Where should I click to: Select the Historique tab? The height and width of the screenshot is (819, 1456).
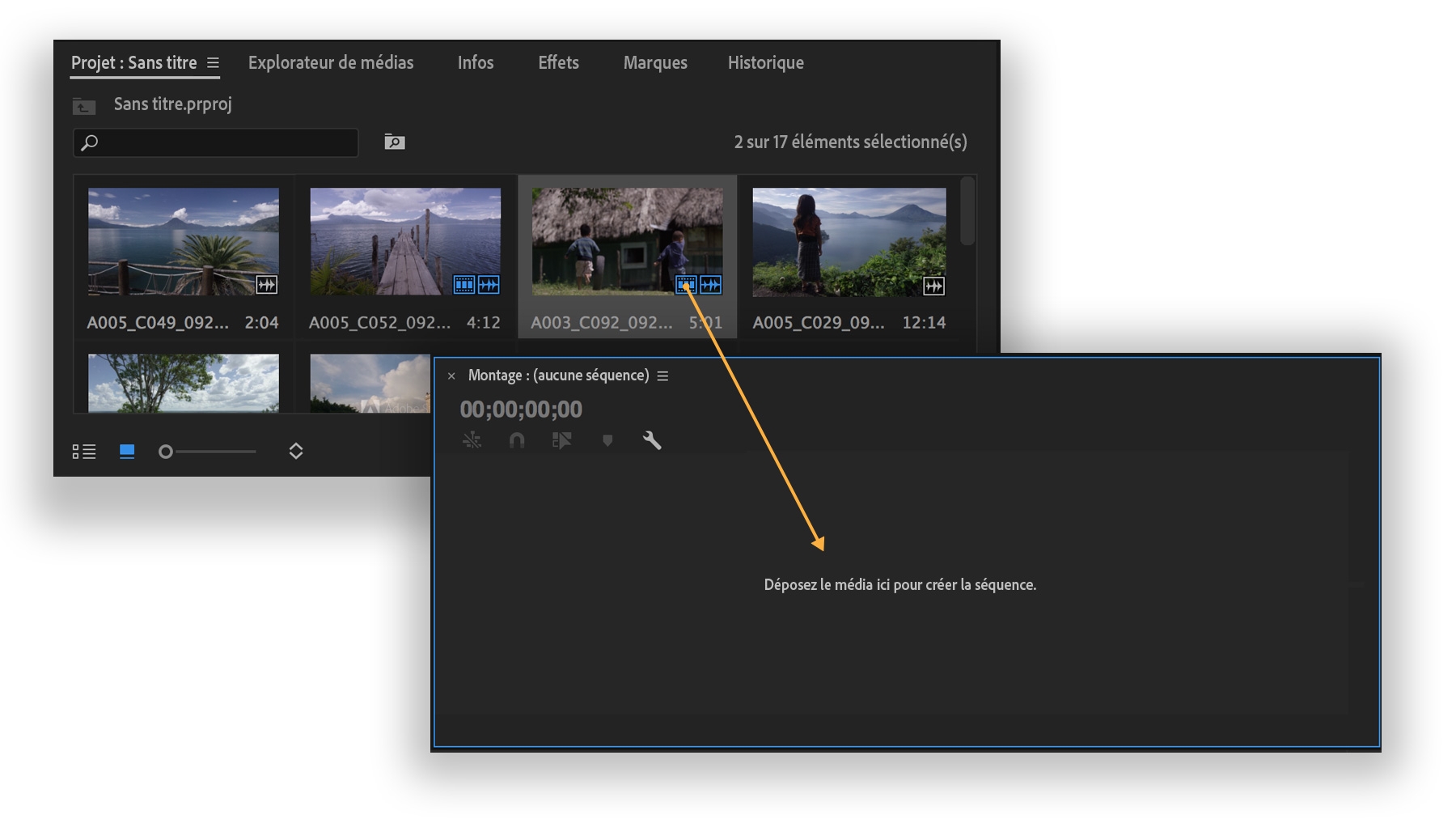[x=764, y=62]
